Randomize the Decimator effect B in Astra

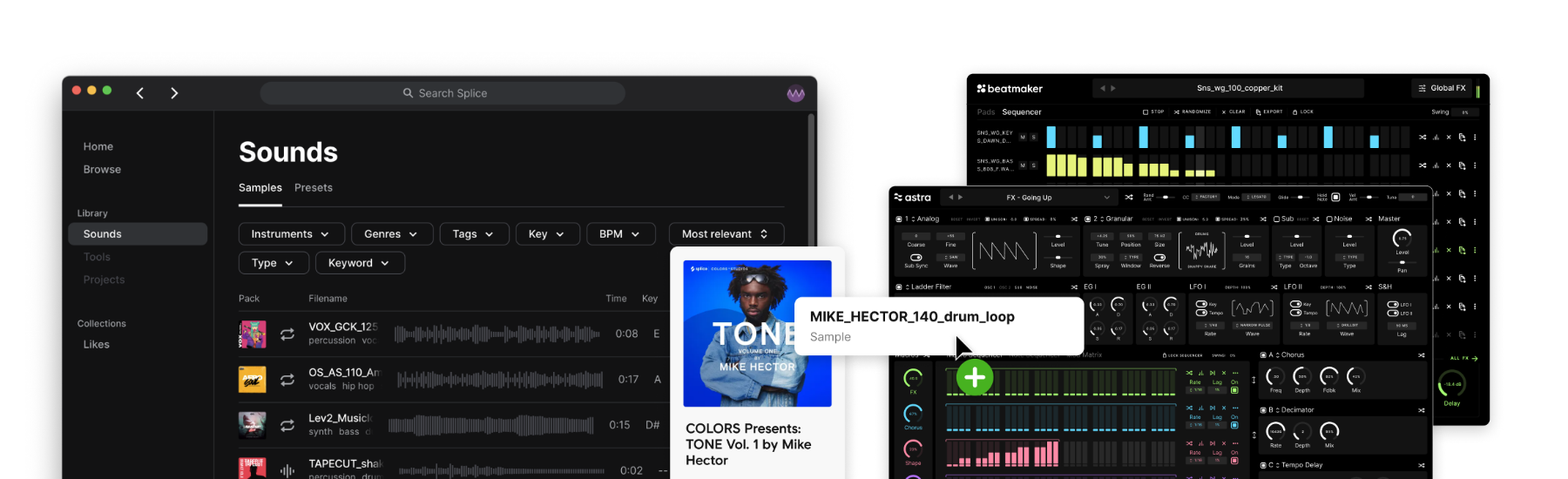1421,410
